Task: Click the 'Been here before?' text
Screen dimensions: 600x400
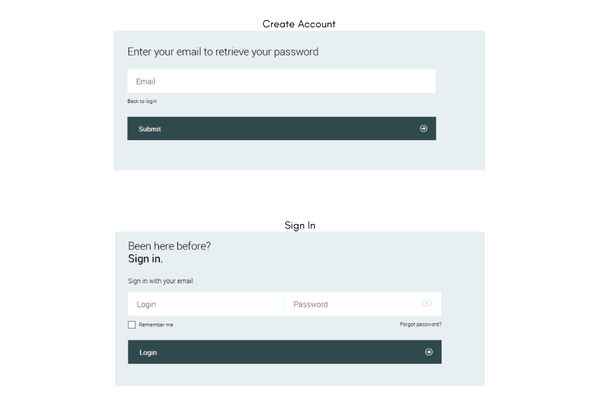Action: pyautogui.click(x=169, y=246)
